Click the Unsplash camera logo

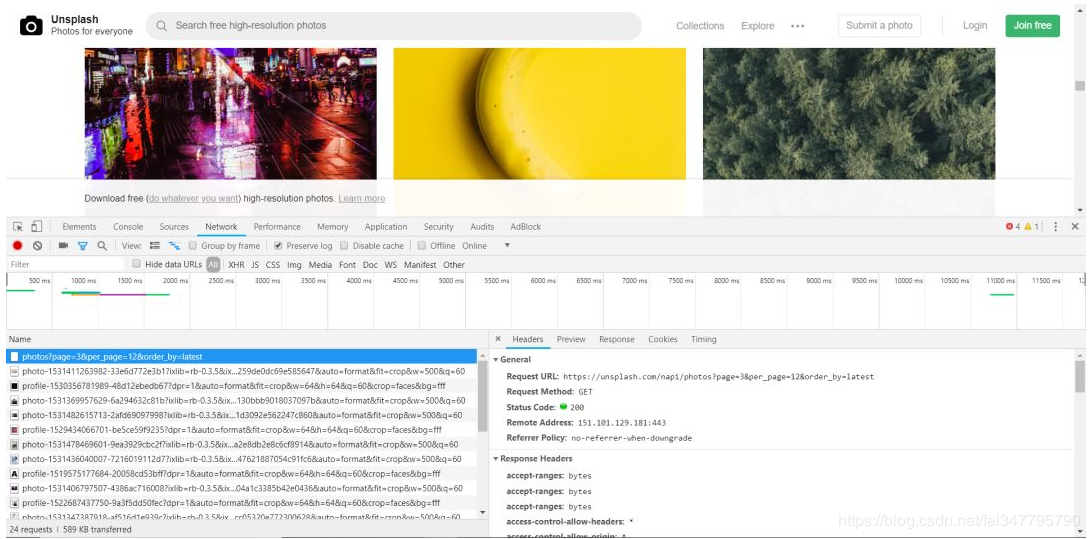pyautogui.click(x=31, y=26)
